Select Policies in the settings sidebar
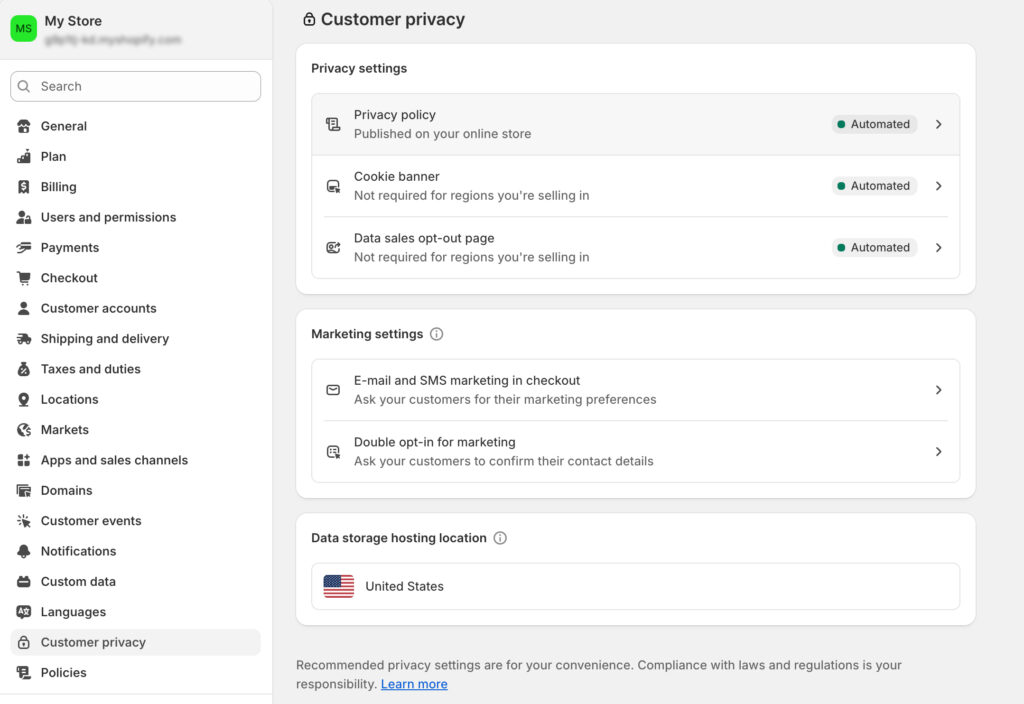The image size is (1024, 704). click(x=64, y=673)
